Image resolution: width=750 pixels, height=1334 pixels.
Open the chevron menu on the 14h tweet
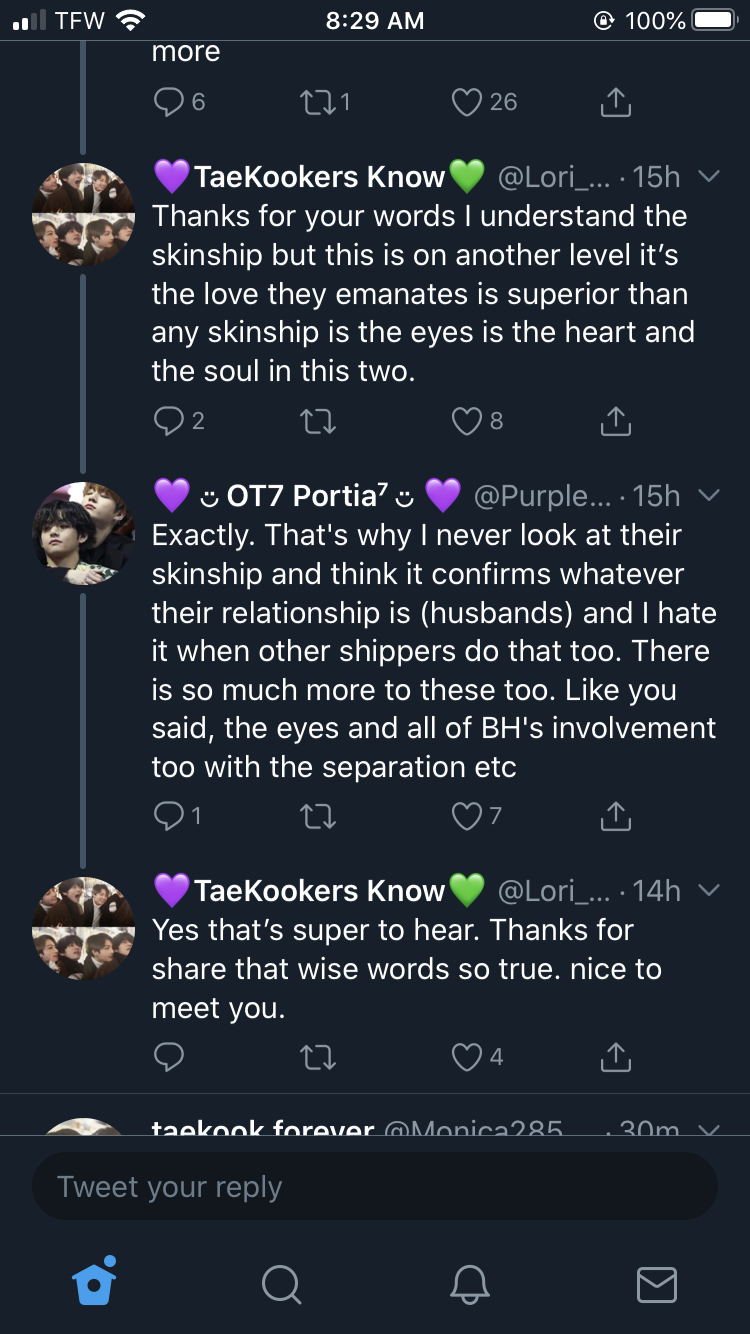pyautogui.click(x=708, y=890)
